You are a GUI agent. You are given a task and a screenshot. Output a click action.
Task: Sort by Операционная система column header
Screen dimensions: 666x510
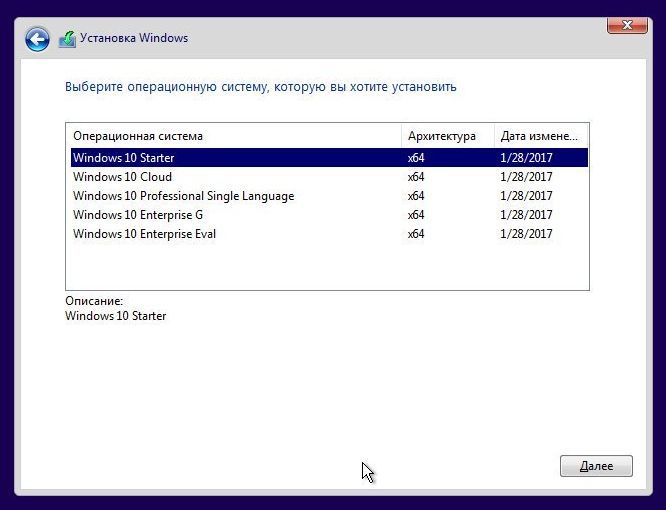point(138,136)
